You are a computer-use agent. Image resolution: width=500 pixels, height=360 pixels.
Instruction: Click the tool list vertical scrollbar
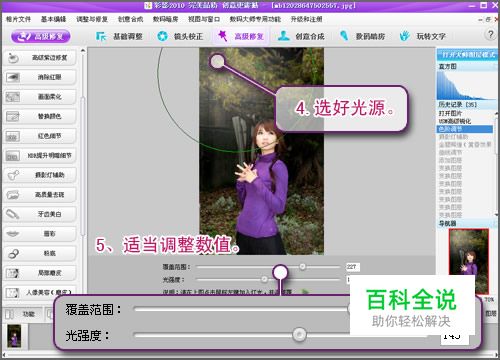tap(83, 167)
